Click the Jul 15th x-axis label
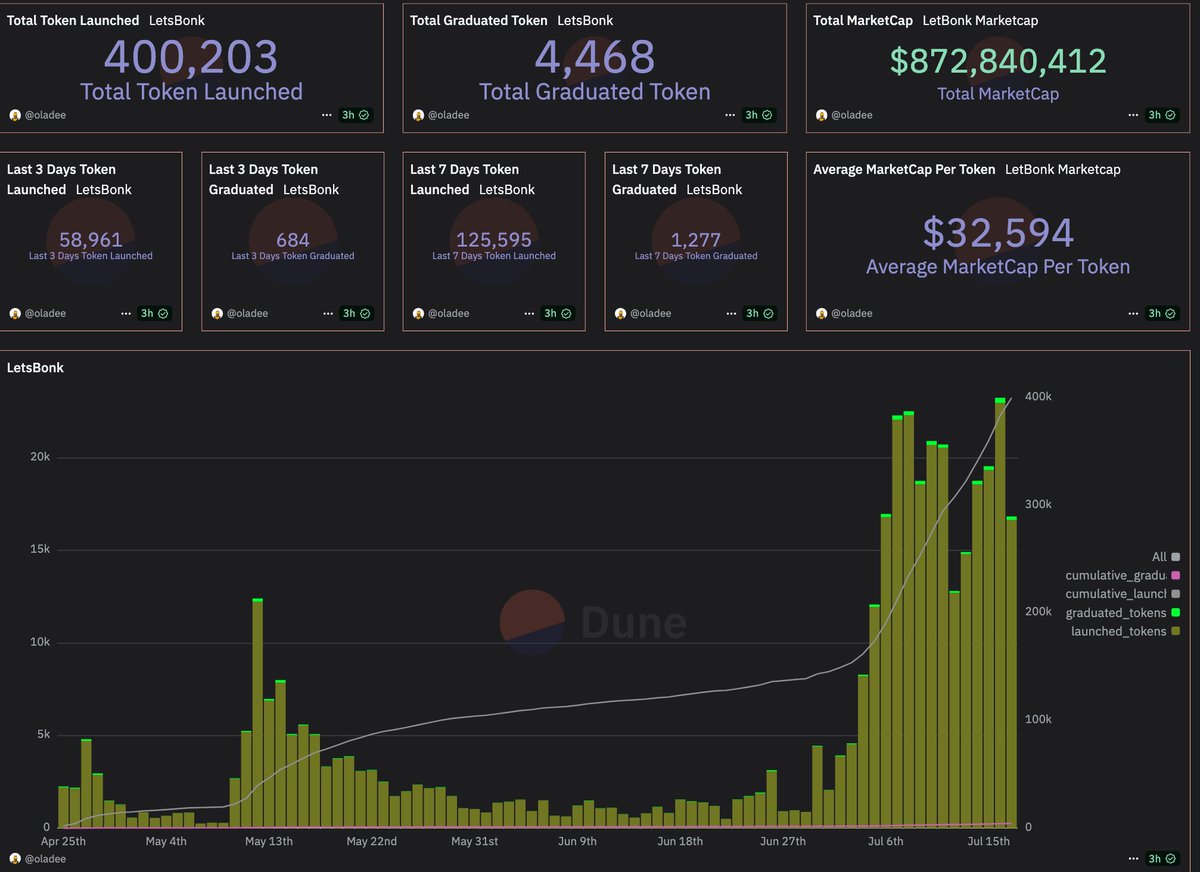The width and height of the screenshot is (1200, 872). (990, 841)
